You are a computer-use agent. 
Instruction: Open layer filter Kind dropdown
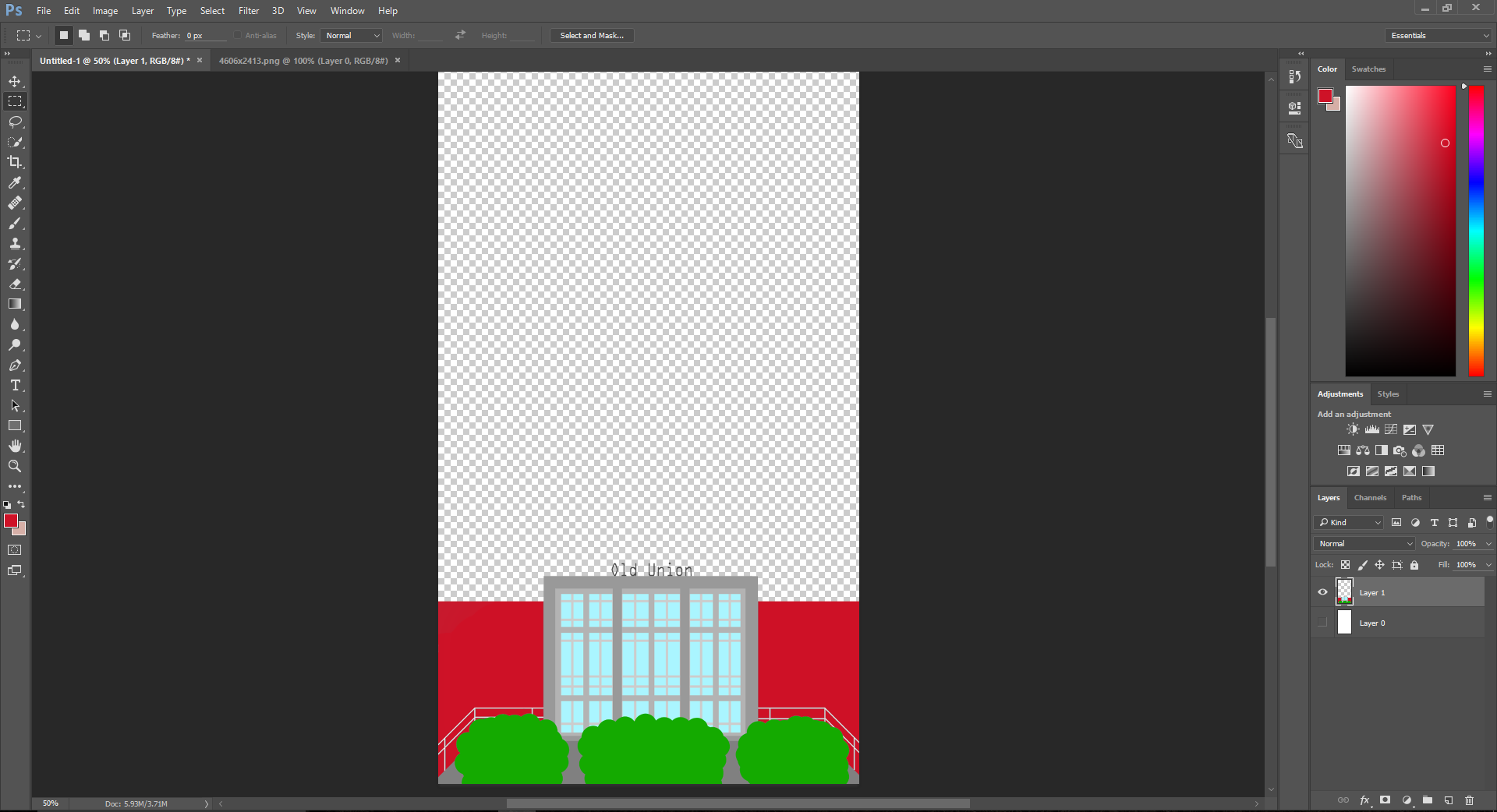tap(1350, 523)
